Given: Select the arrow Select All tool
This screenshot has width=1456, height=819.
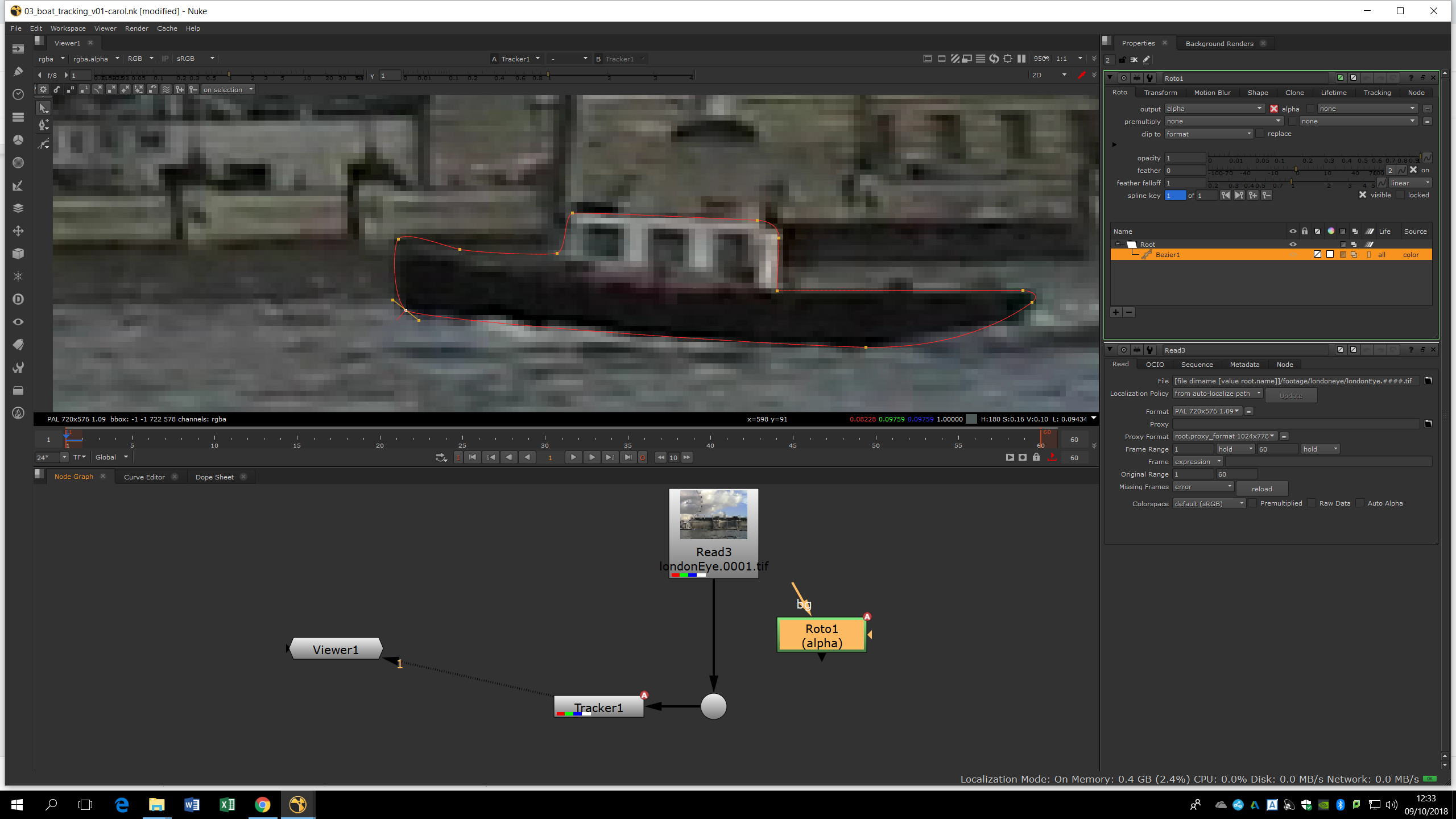Looking at the screenshot, I should pos(43,108).
